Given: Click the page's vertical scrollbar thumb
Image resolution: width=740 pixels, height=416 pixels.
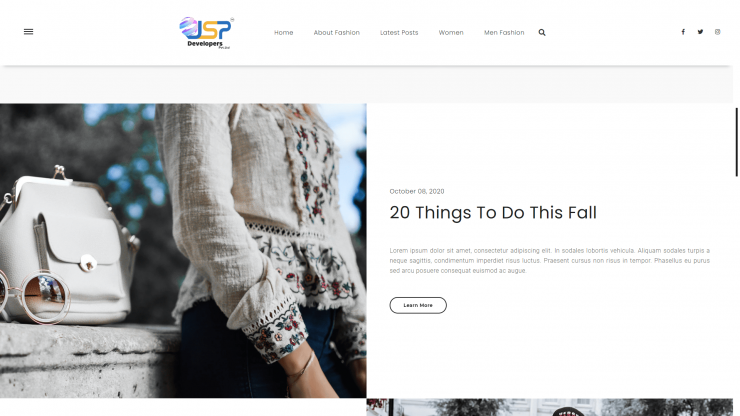Looking at the screenshot, I should coord(736,142).
